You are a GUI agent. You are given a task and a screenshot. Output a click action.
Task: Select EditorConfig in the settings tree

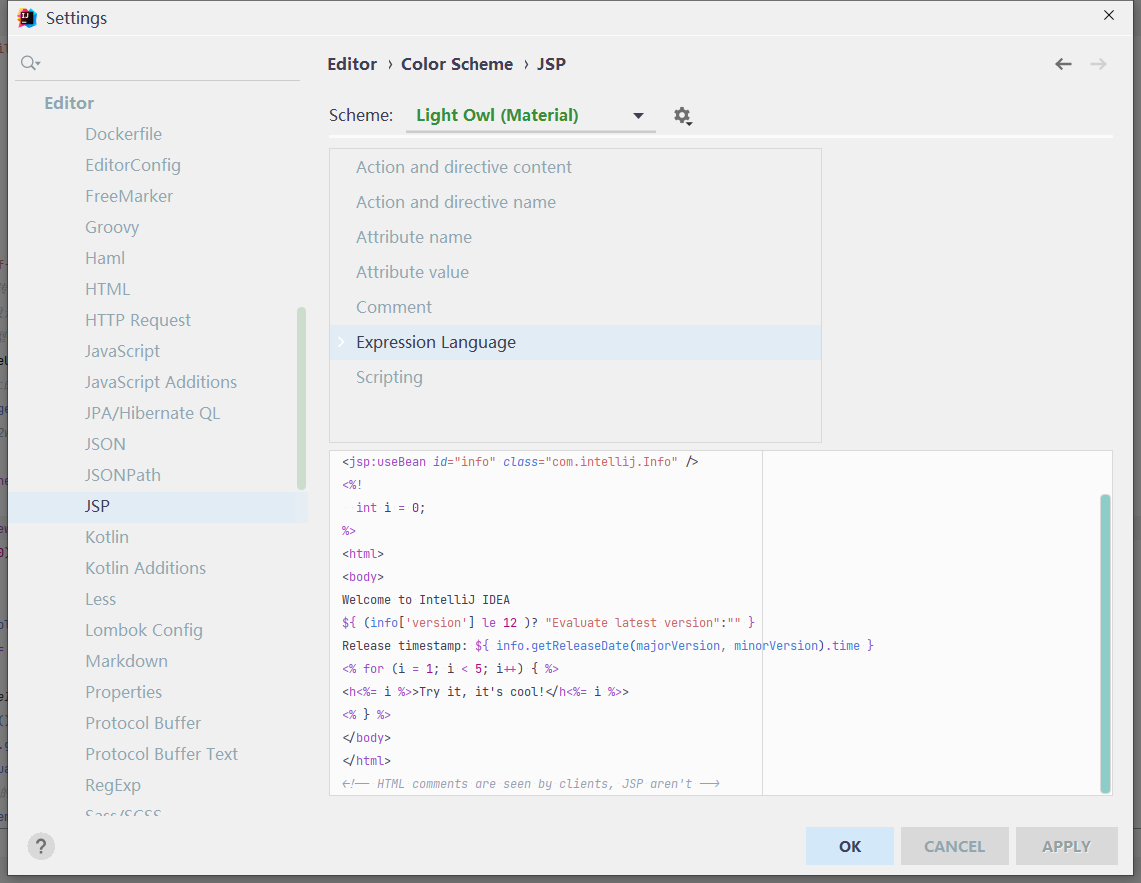pos(132,165)
